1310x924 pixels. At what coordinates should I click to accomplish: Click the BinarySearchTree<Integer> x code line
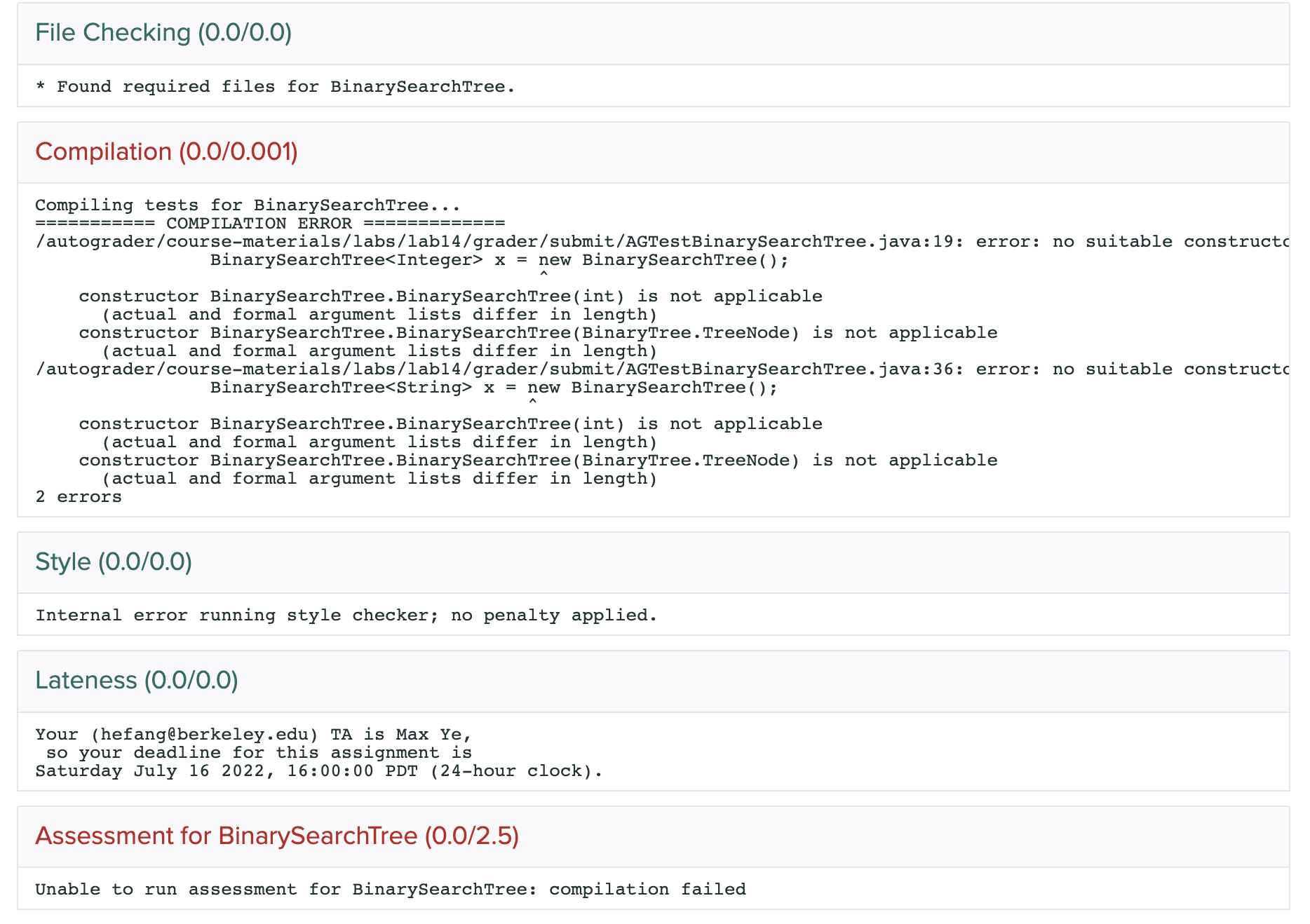point(499,260)
